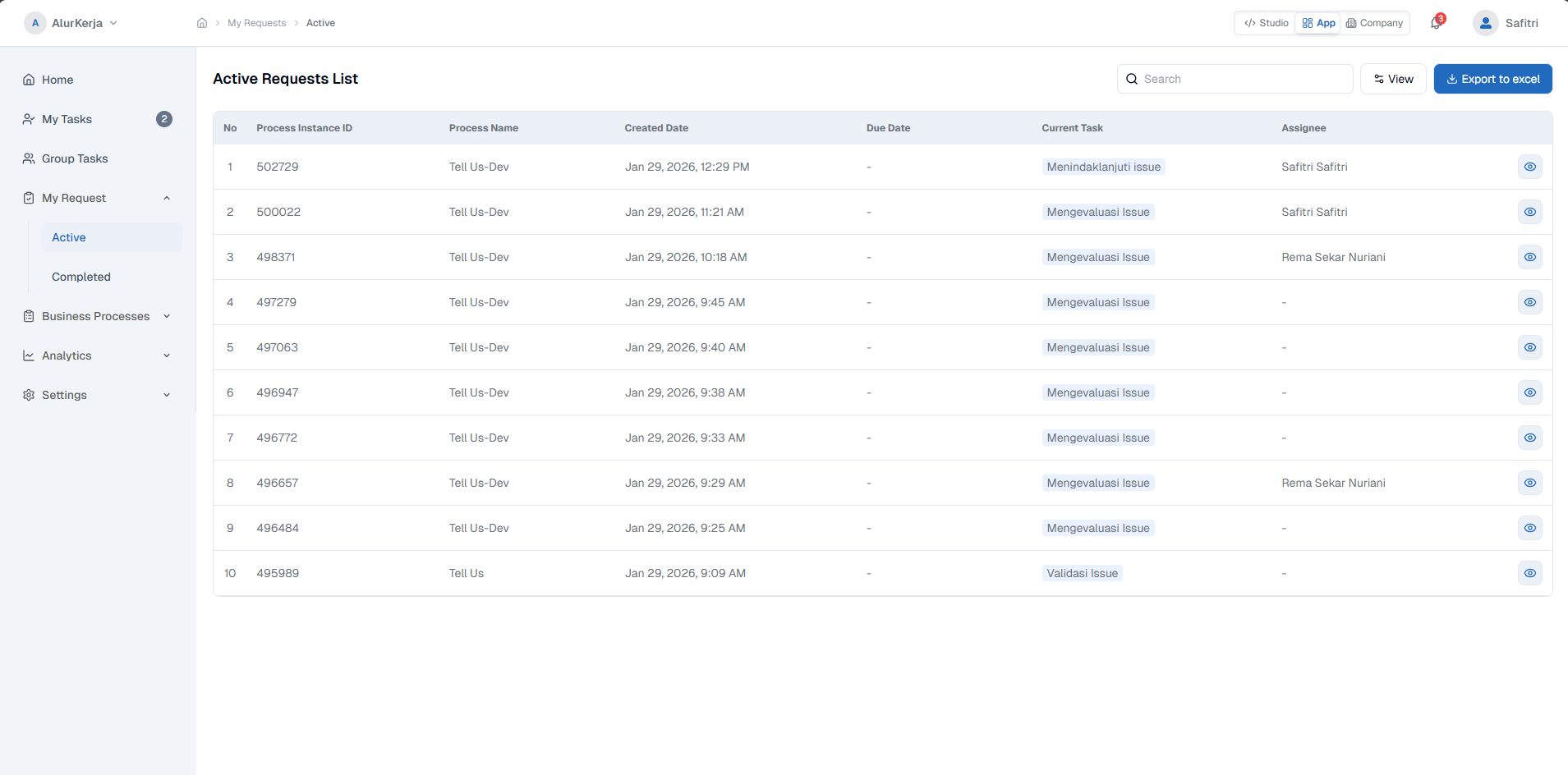Open the Safitri user profile icon
This screenshot has height=775, width=1568.
click(1484, 23)
